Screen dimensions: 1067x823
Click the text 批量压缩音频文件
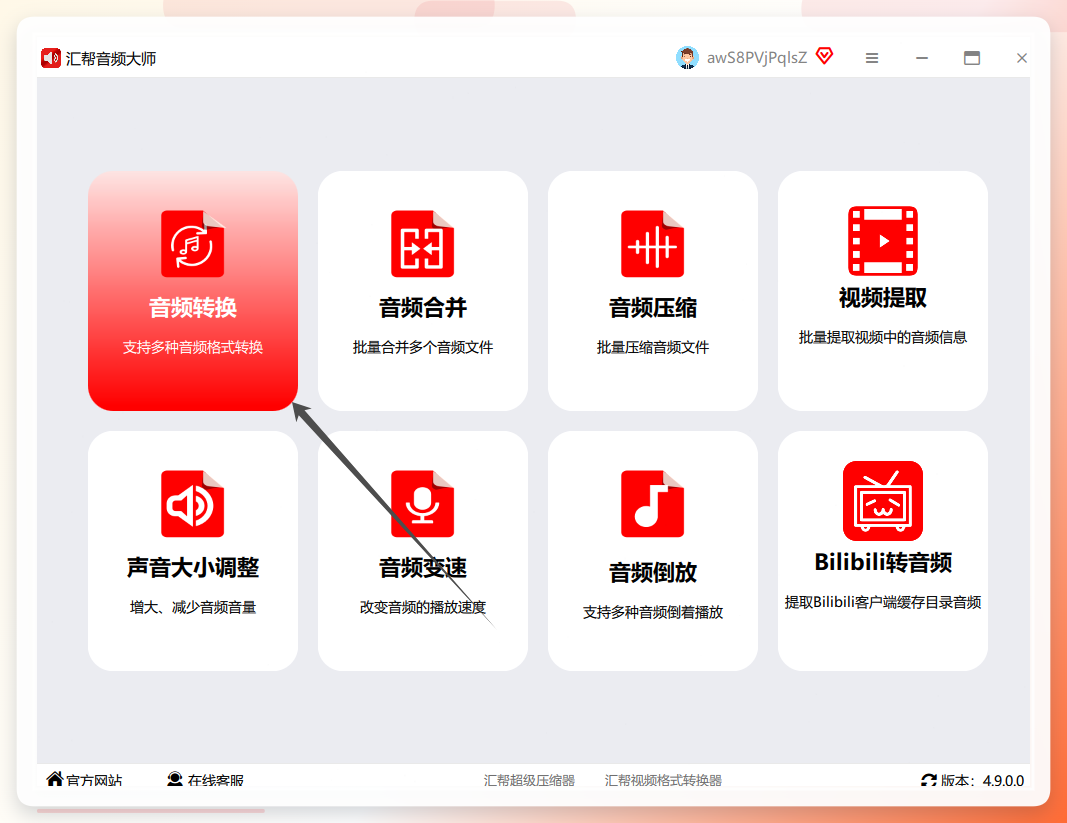pyautogui.click(x=653, y=347)
